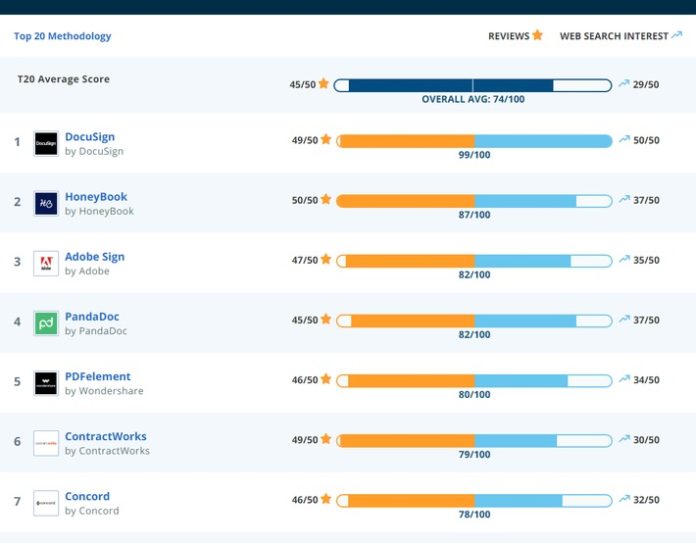696x543 pixels.
Task: Click the HoneyBook logo thumbnail
Action: click(46, 203)
